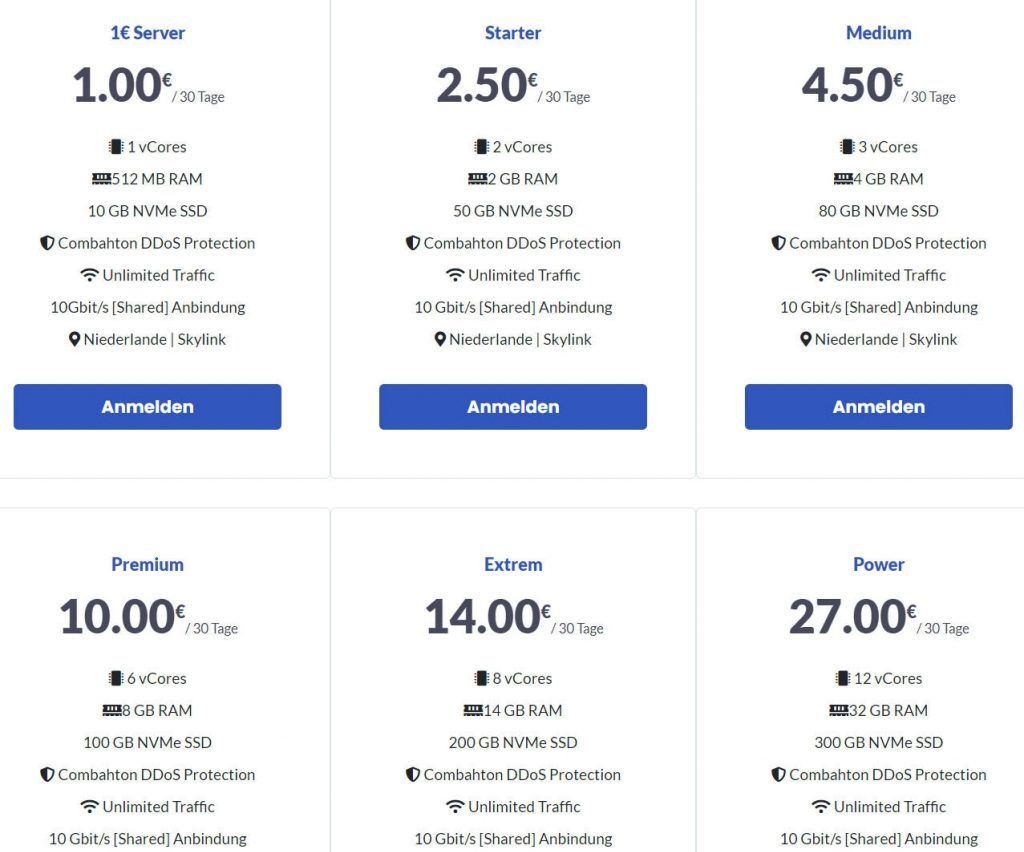Screen dimensions: 1024x852
Task: Click the RAM icon next to 512 MB RAM
Action: pyautogui.click(x=101, y=179)
